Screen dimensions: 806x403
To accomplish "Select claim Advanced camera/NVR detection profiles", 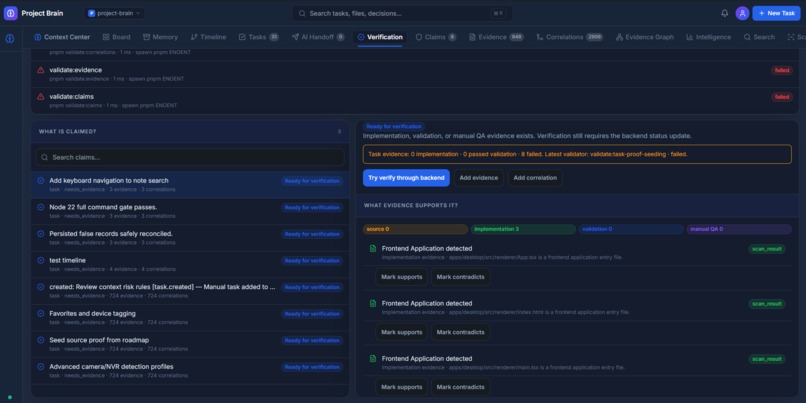I will click(190, 371).
